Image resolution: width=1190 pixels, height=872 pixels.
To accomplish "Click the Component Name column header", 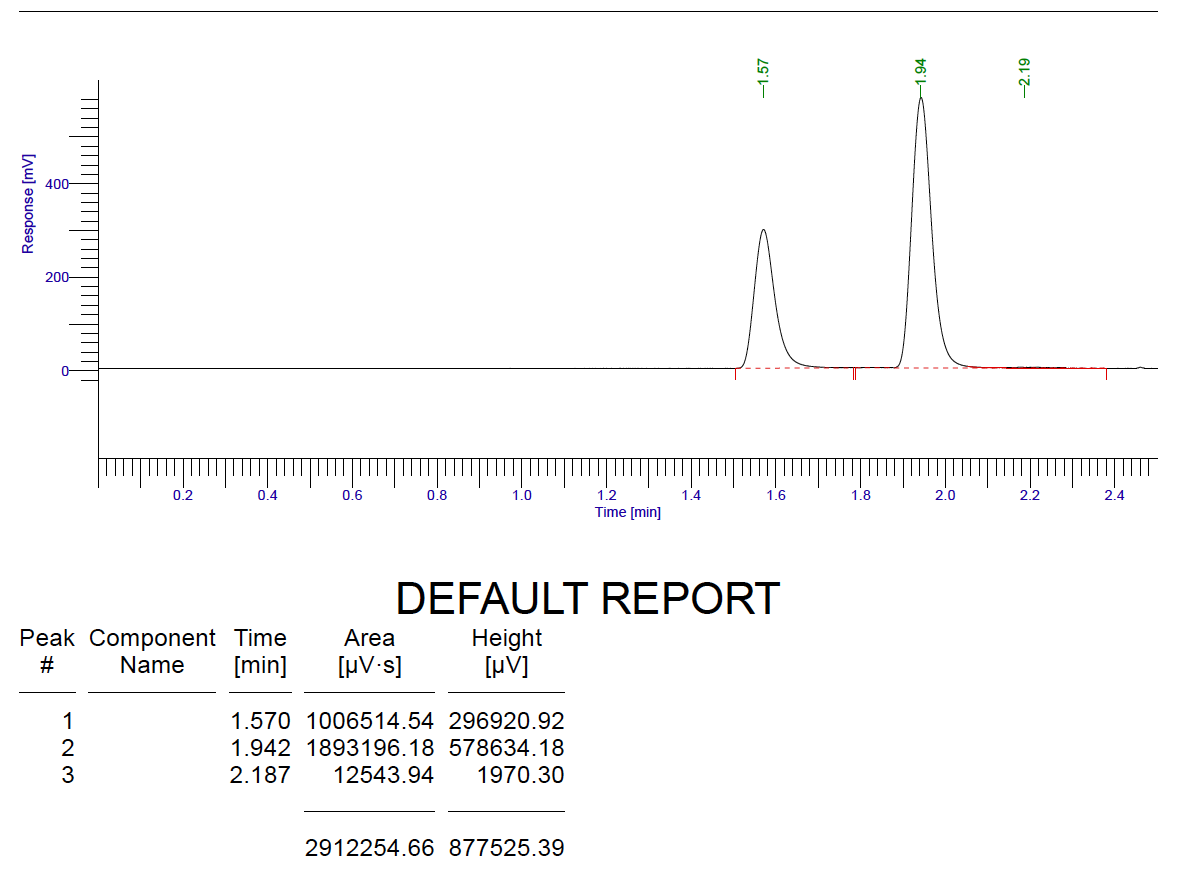I will (x=152, y=651).
